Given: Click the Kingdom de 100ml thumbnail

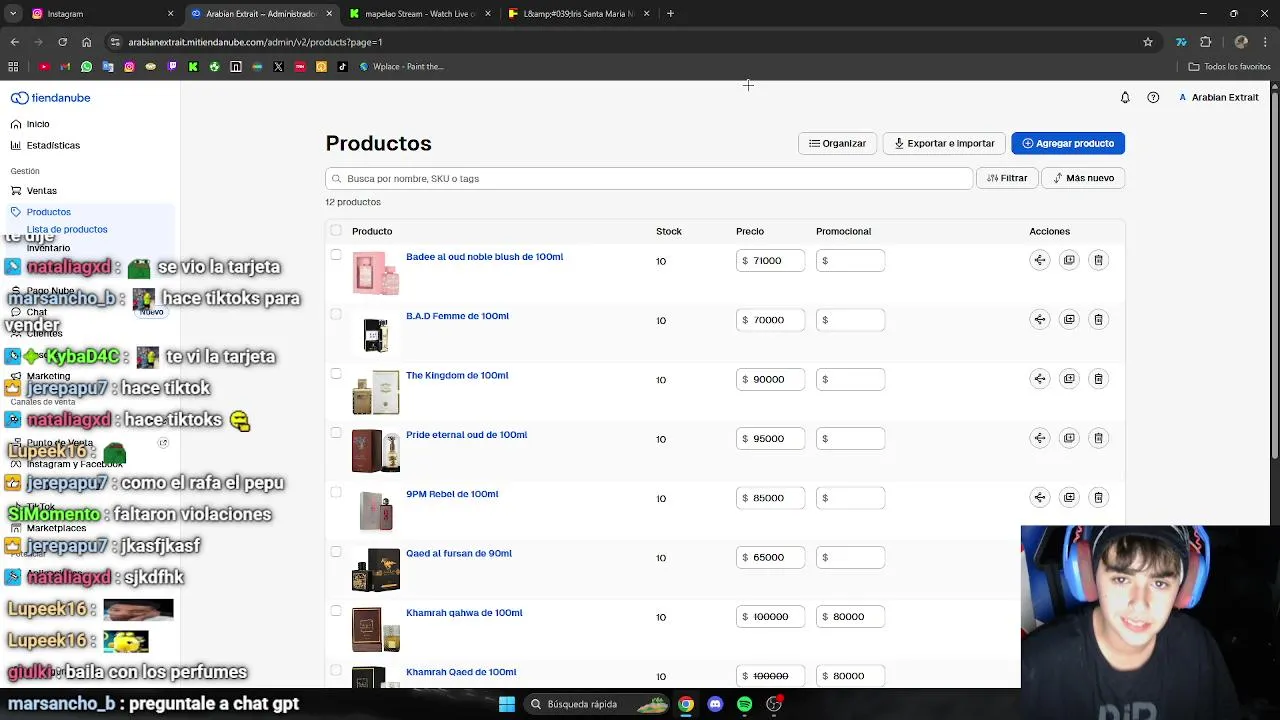Looking at the screenshot, I should [x=376, y=392].
